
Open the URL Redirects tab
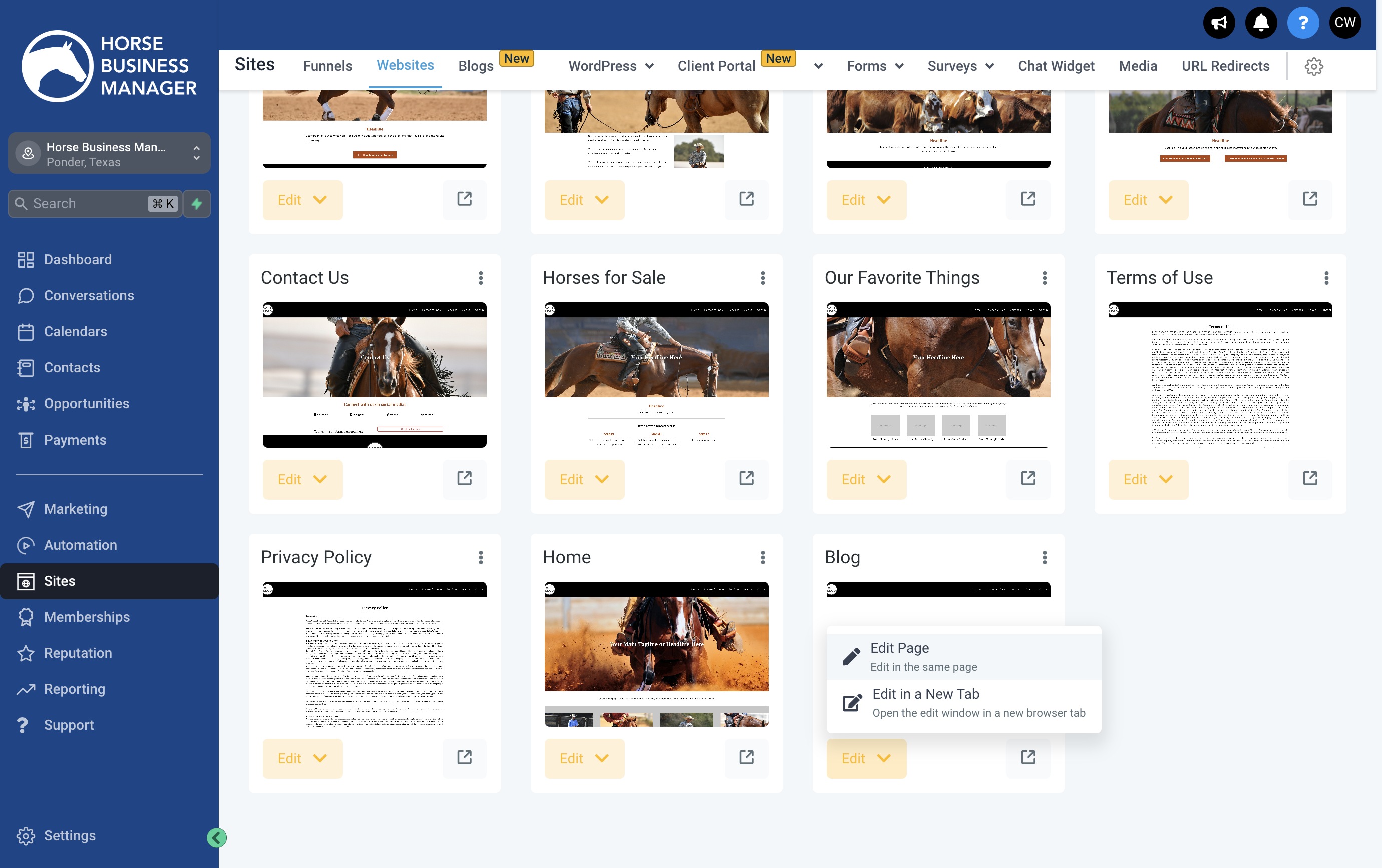point(1225,66)
